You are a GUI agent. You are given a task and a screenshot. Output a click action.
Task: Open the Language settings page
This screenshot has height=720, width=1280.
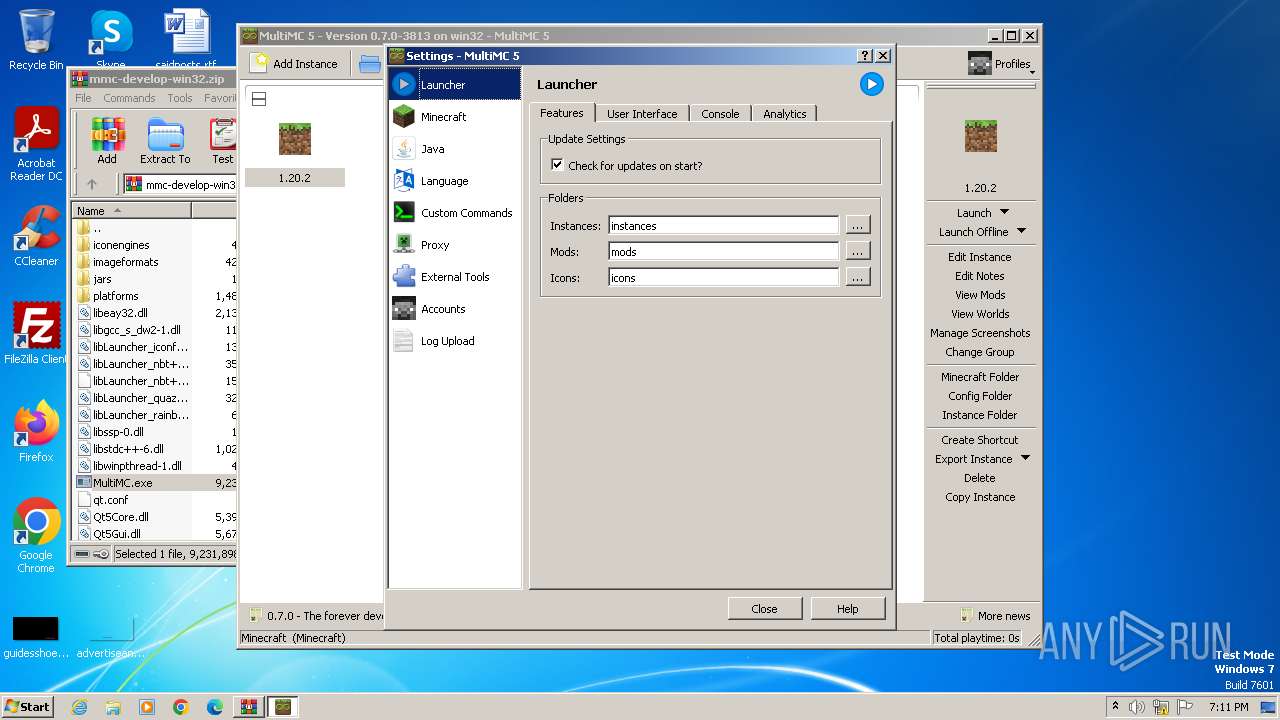click(455, 181)
